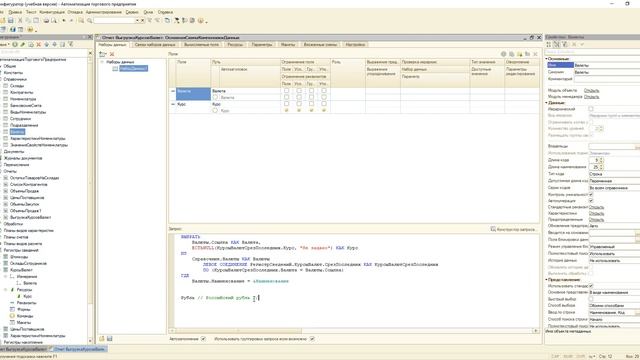Increase the Длина кода value with its stepper

(x=601, y=159)
